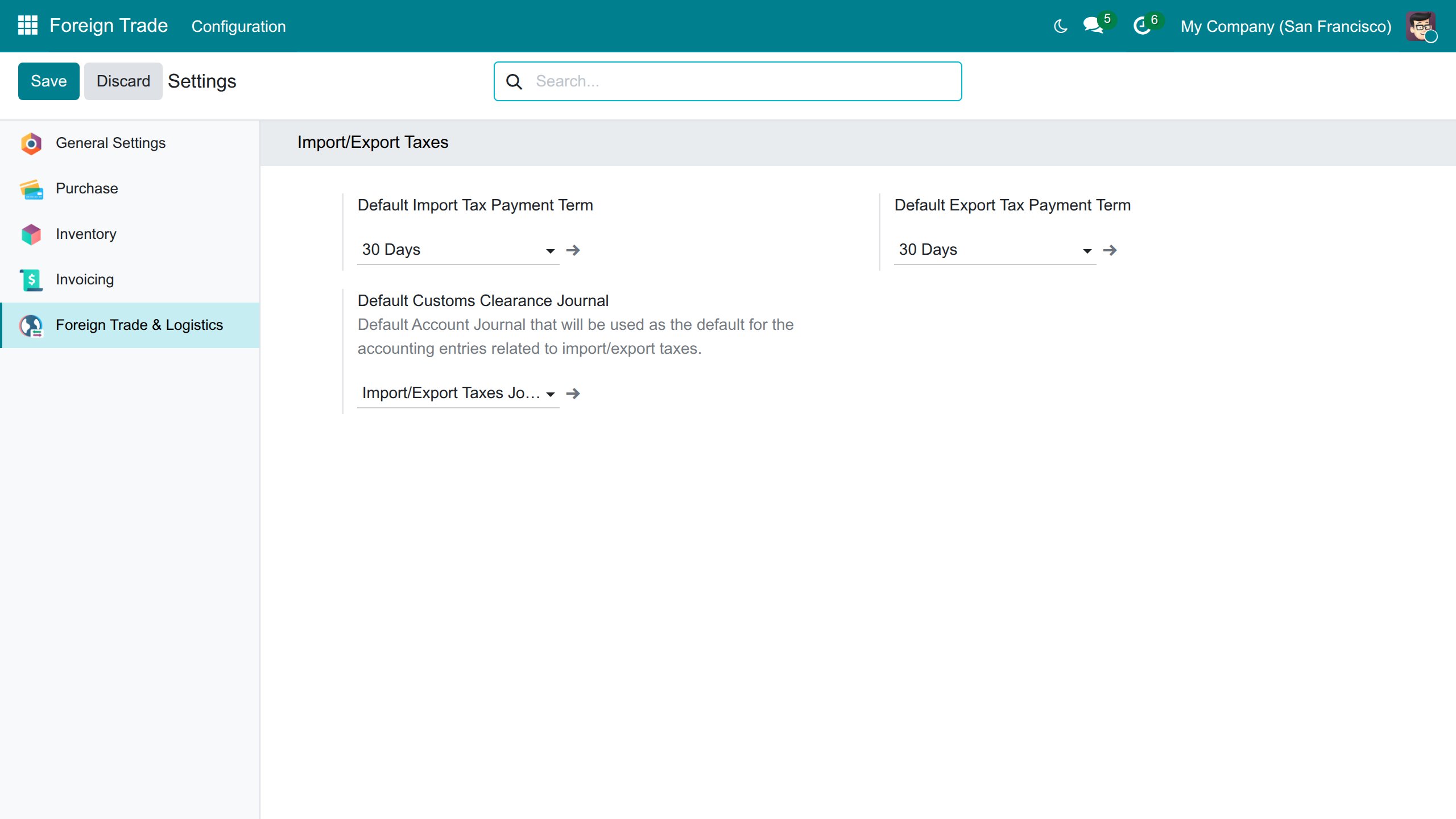Click the Settings breadcrumb title

202,81
